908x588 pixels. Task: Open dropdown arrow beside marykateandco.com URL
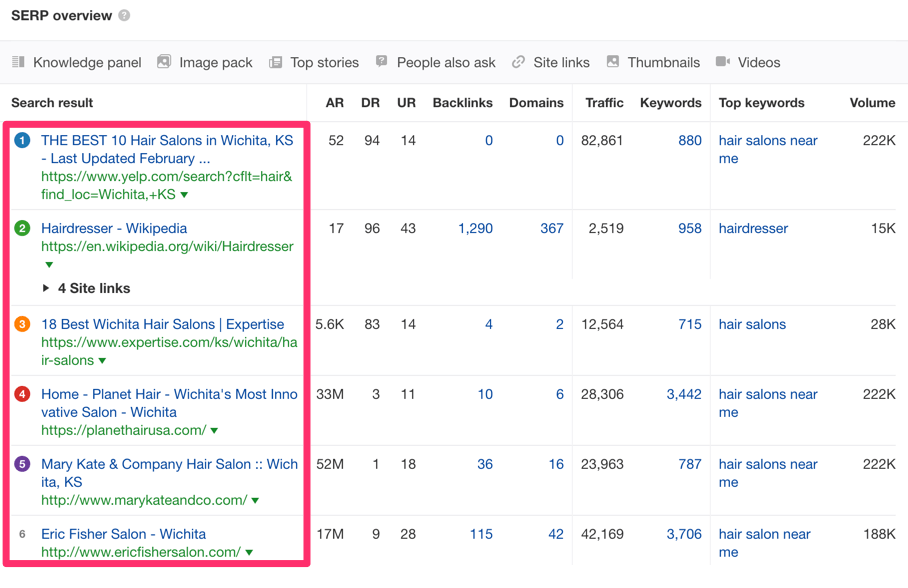pos(255,501)
